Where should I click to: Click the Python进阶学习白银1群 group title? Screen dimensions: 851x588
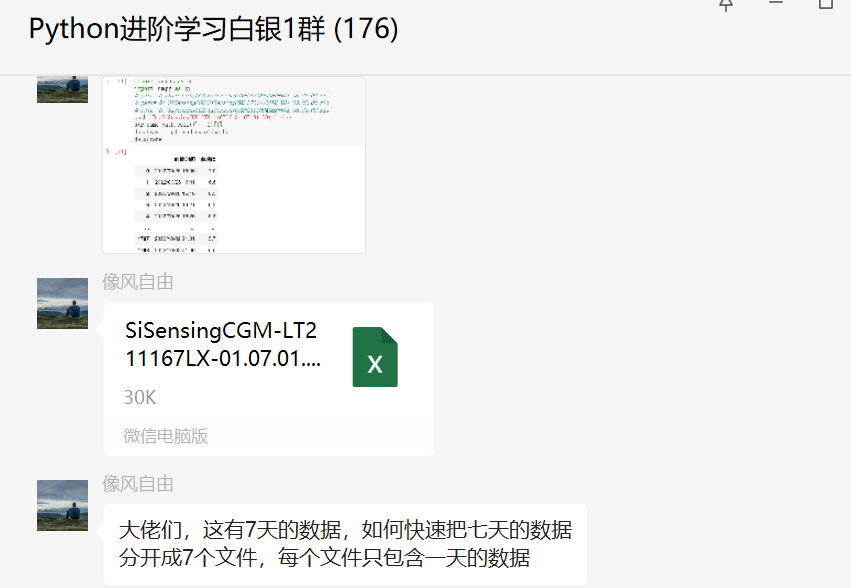coord(177,29)
